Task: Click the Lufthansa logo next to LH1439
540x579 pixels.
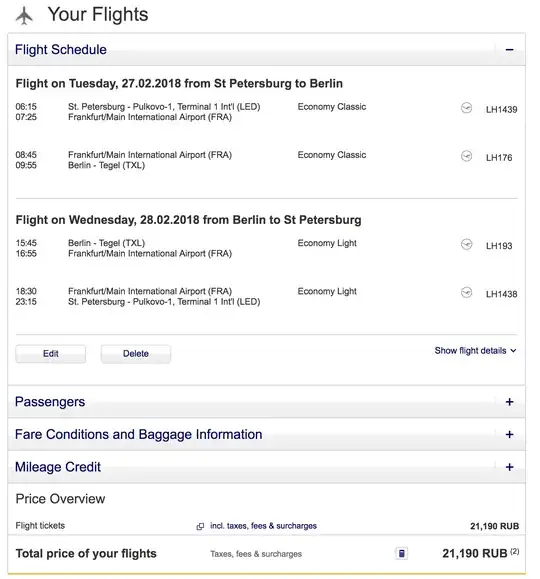Action: (x=466, y=108)
